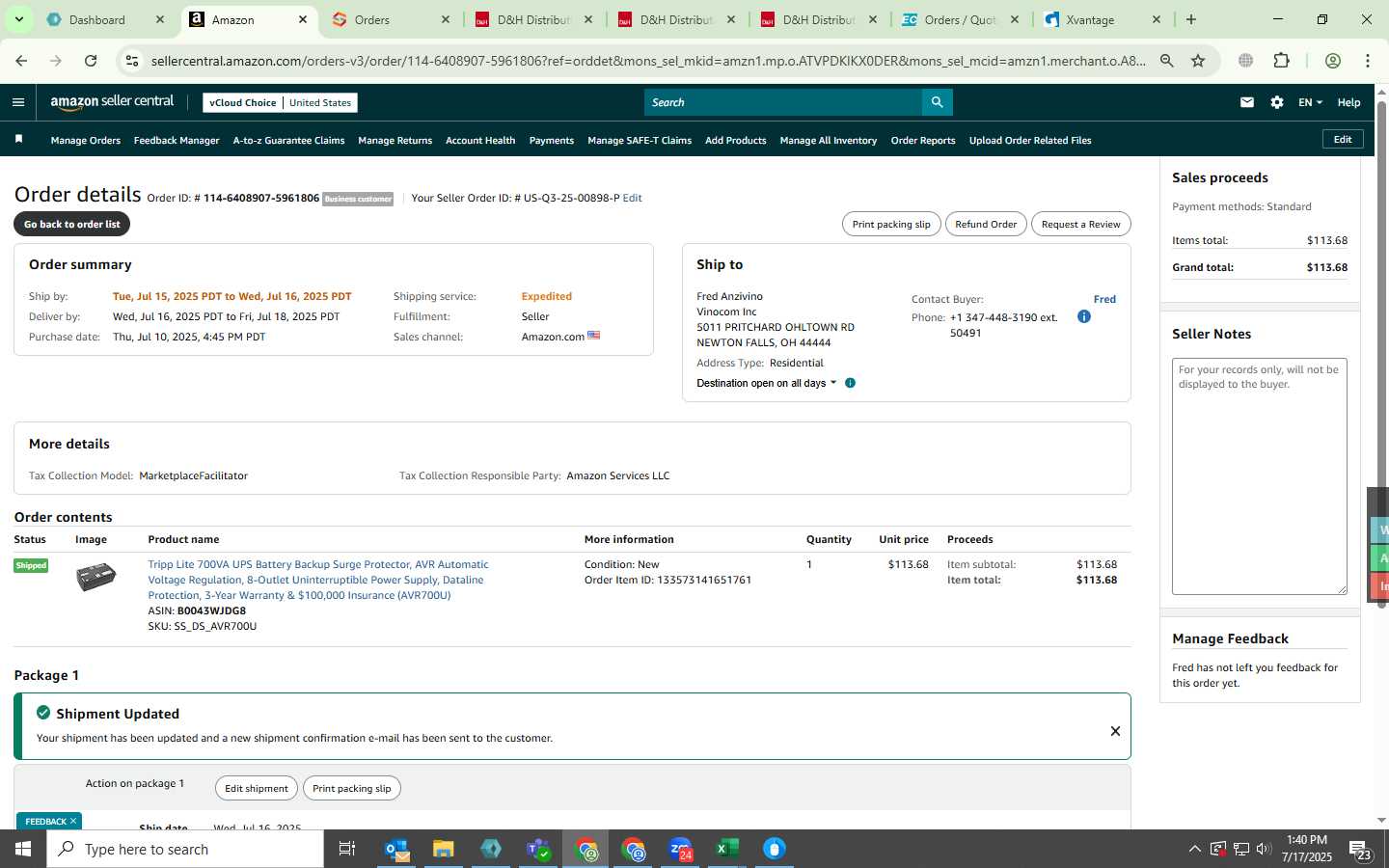Open the Tripp Lite product name link
This screenshot has width=1389, height=868.
[x=318, y=580]
